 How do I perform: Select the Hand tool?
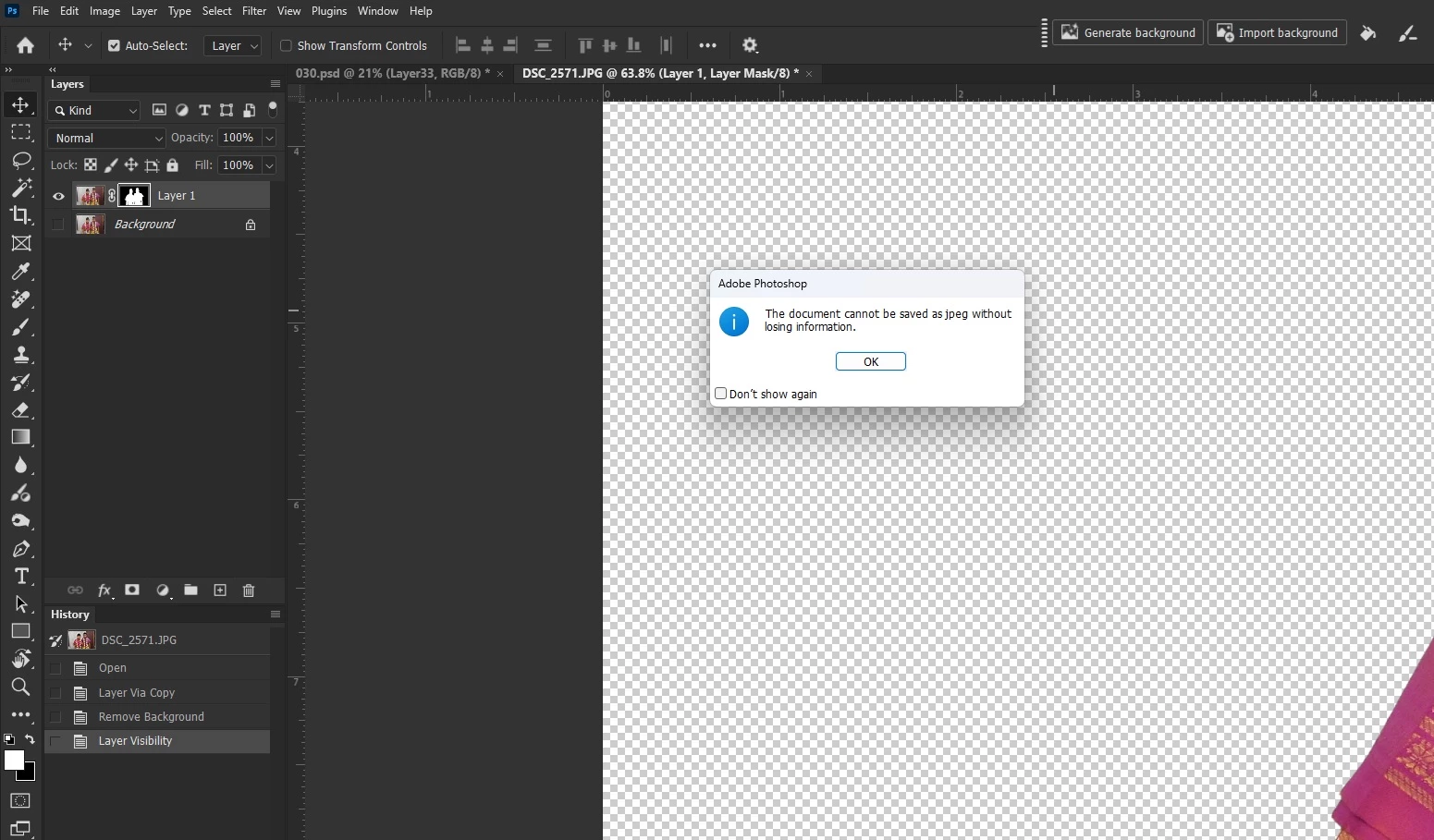click(20, 659)
